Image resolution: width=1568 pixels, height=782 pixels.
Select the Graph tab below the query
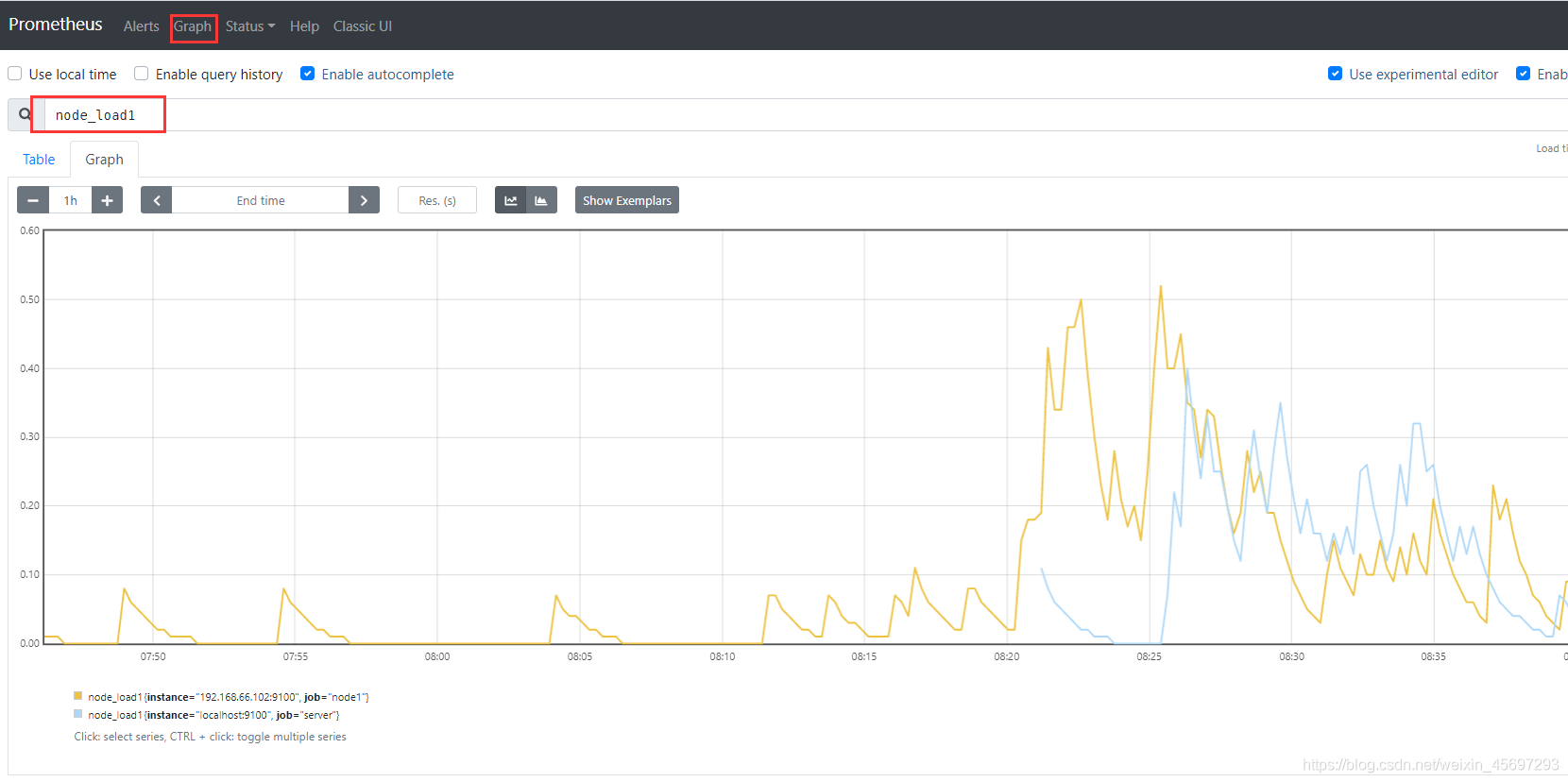pyautogui.click(x=104, y=160)
